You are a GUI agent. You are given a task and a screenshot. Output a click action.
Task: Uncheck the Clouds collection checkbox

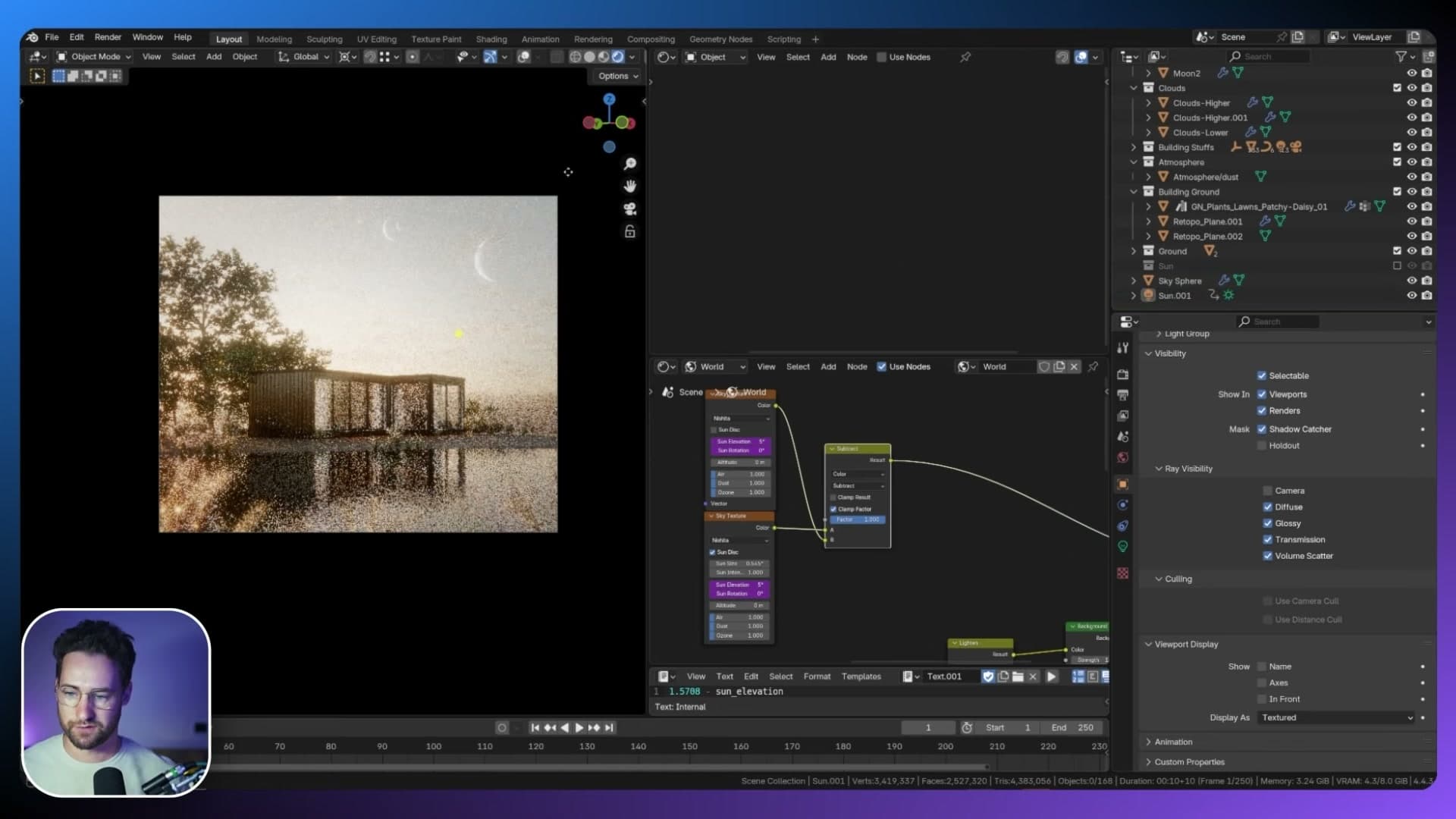[1397, 88]
